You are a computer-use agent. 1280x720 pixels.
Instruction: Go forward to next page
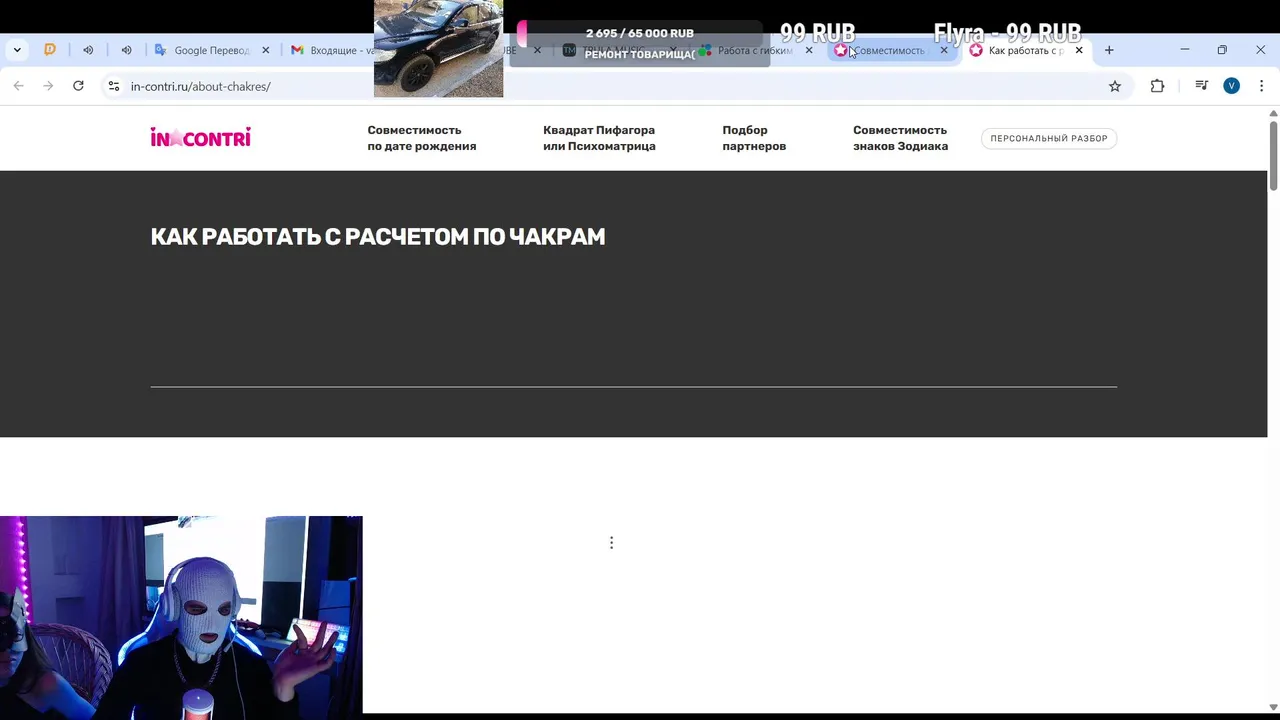(x=48, y=86)
